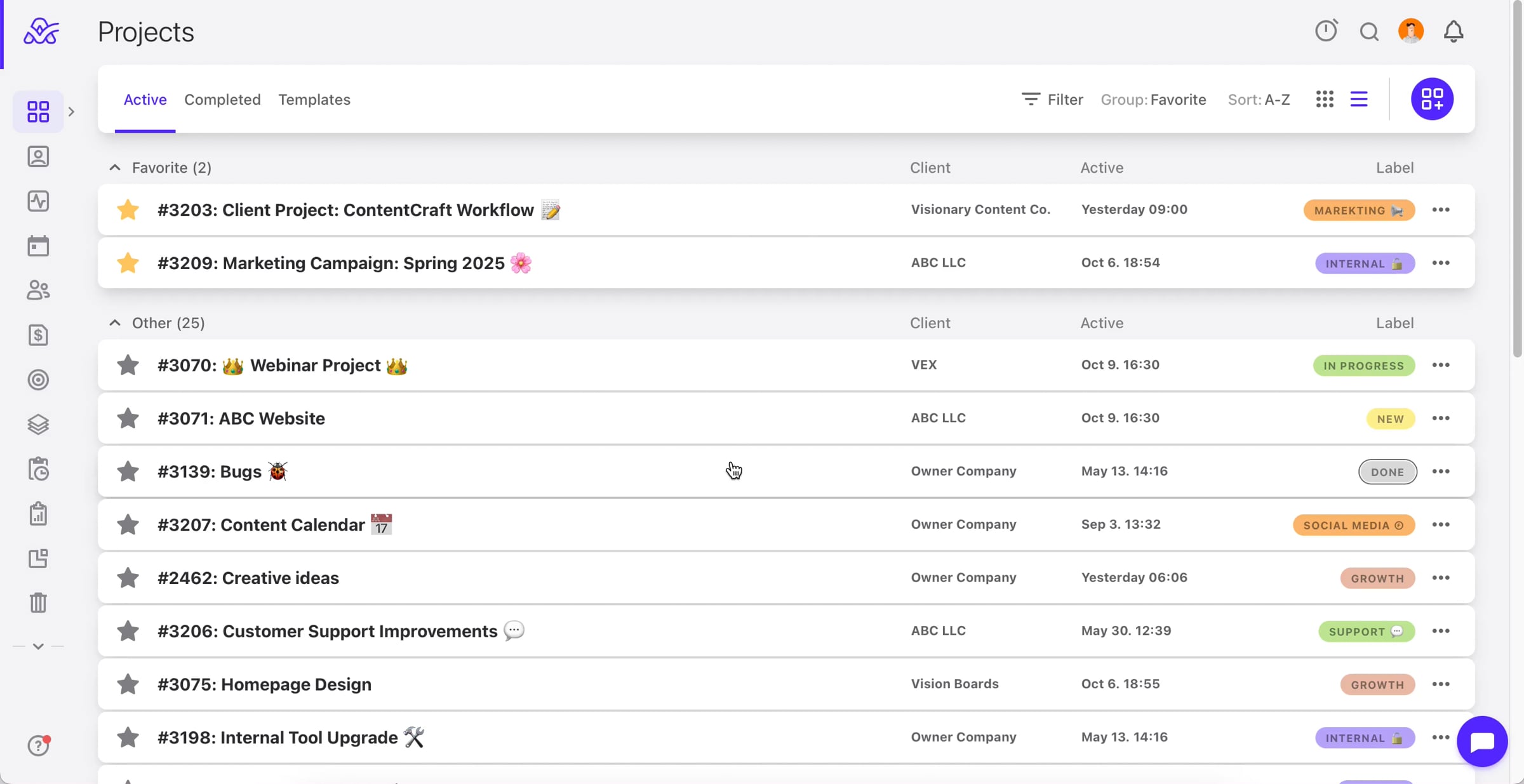1524x784 pixels.
Task: Open the notifications bell
Action: click(1454, 31)
